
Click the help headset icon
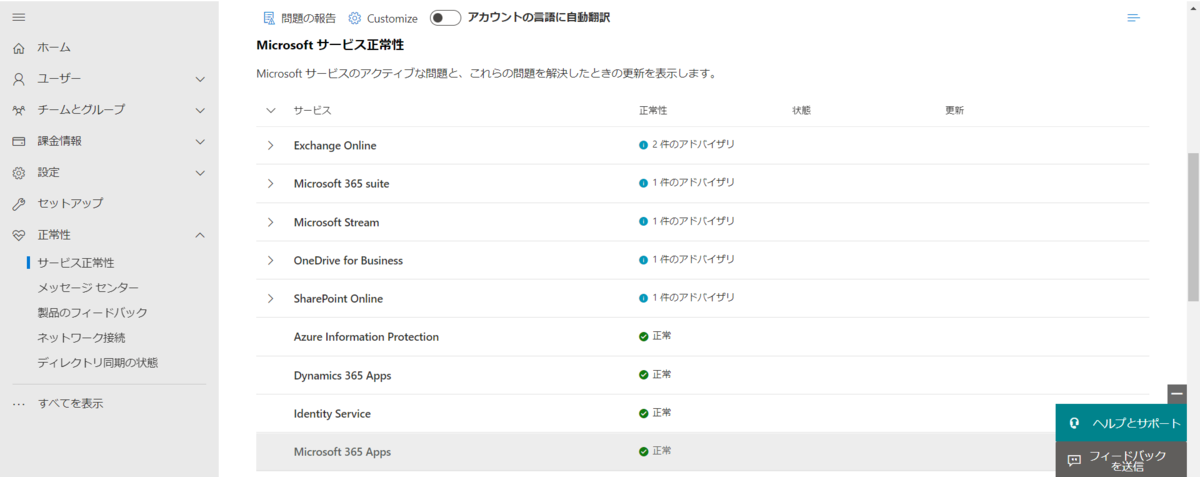click(1074, 423)
